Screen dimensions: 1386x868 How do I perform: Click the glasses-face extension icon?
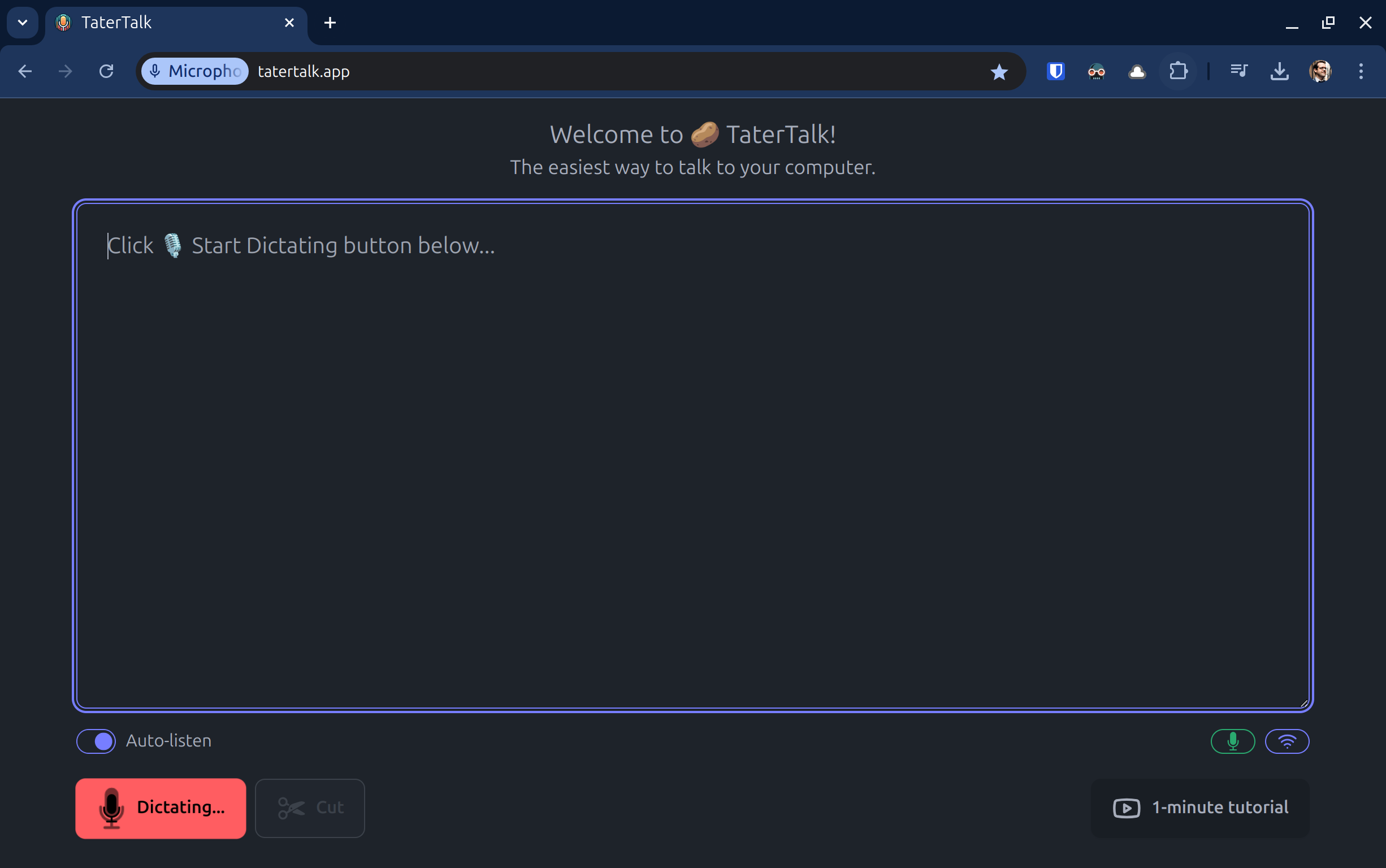tap(1096, 71)
